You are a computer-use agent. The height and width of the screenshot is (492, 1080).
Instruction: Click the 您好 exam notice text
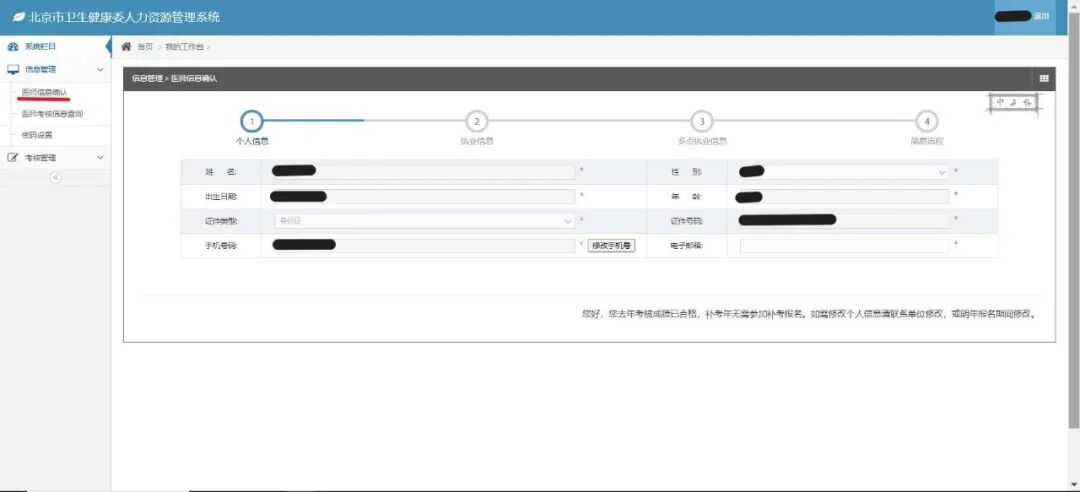809,314
